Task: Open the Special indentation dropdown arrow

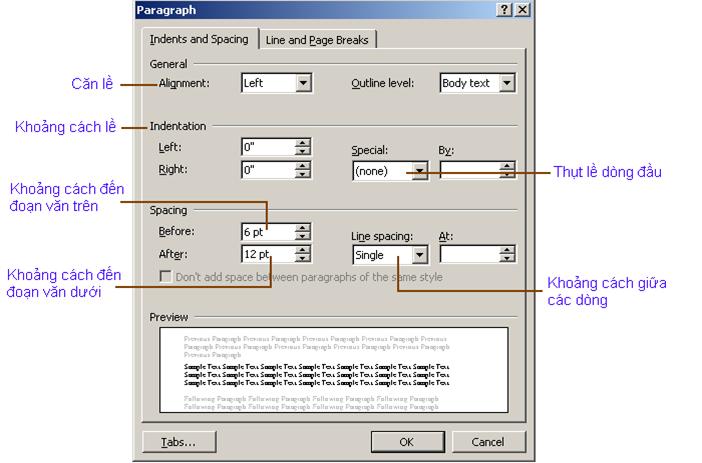Action: click(419, 171)
